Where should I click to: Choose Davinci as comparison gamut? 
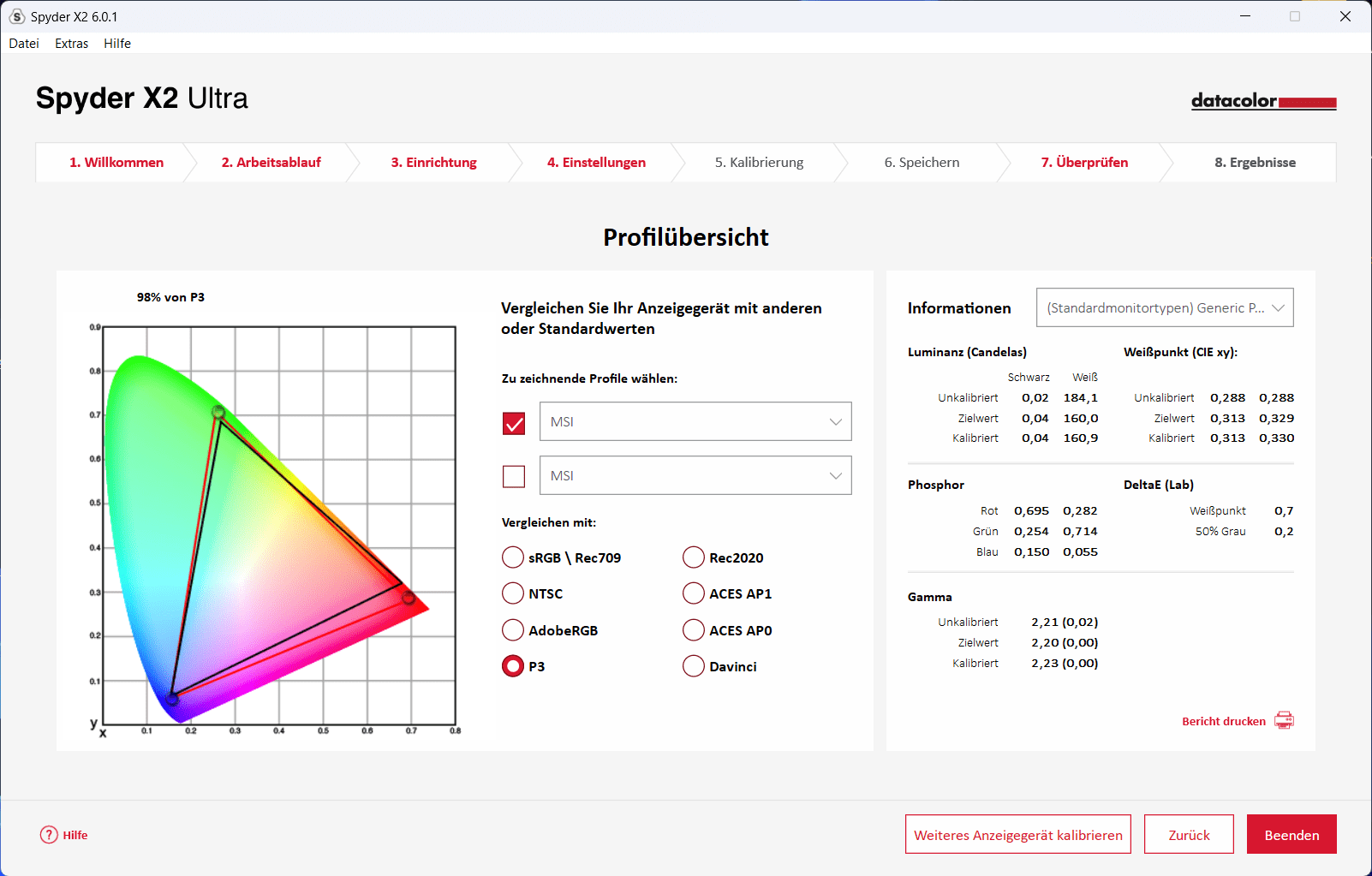coord(694,666)
